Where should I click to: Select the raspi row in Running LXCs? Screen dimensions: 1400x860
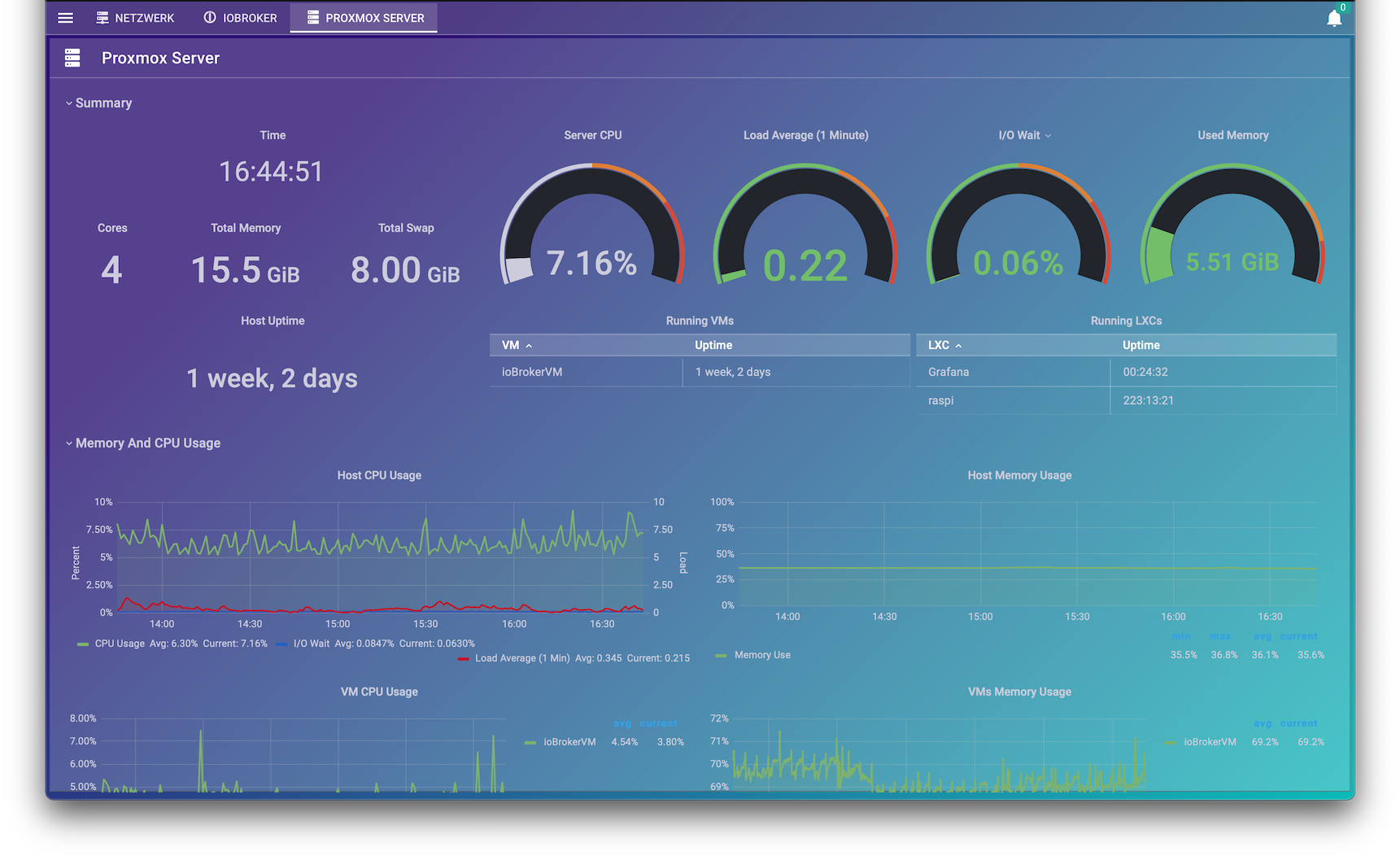[x=1126, y=400]
